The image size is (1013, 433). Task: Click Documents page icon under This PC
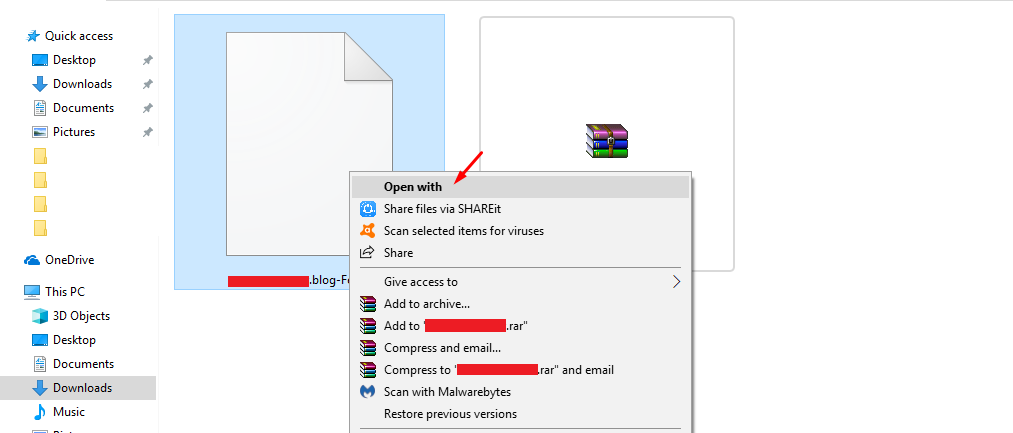click(40, 364)
